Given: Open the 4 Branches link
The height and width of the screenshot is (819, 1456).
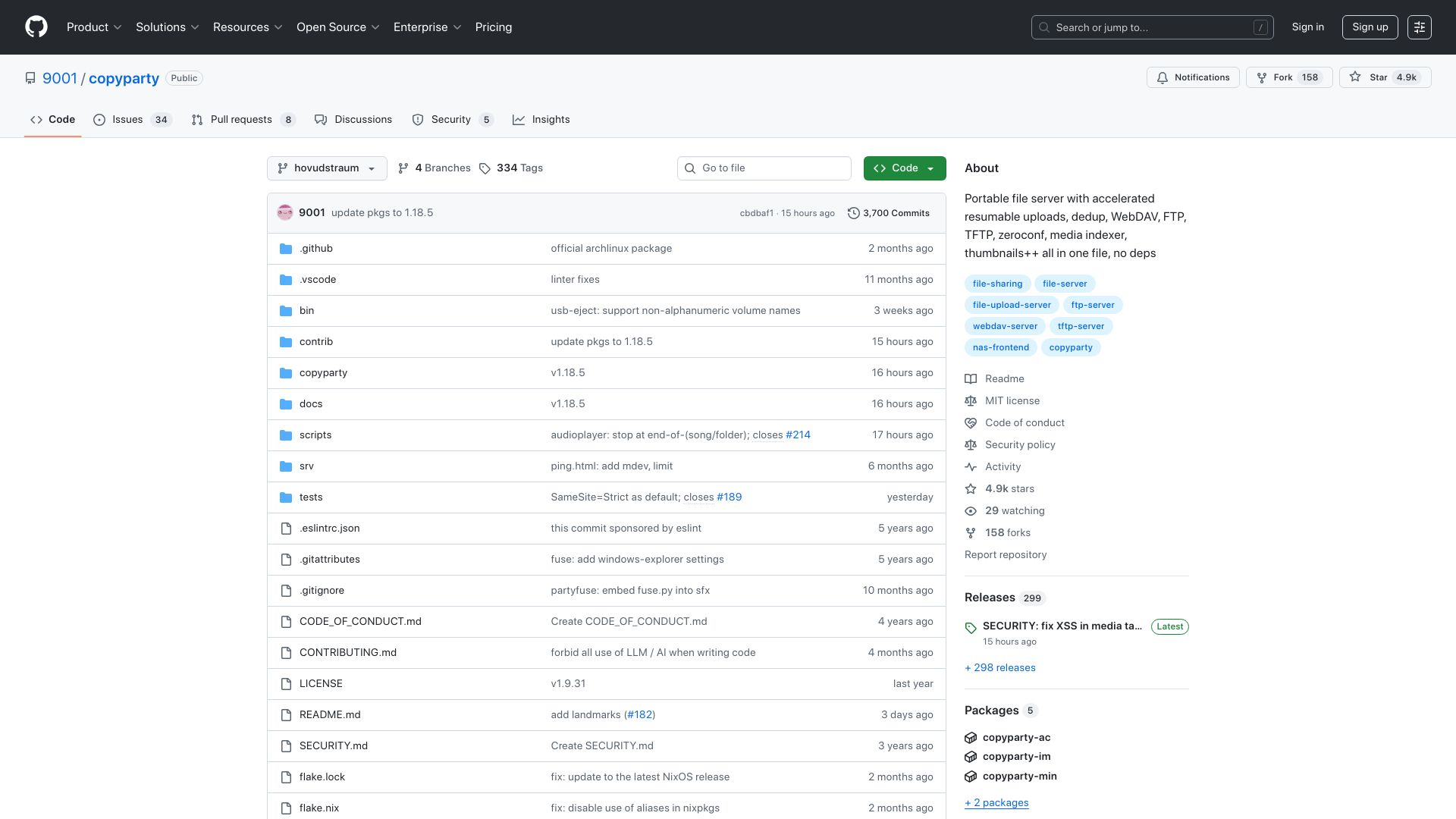Looking at the screenshot, I should point(435,168).
